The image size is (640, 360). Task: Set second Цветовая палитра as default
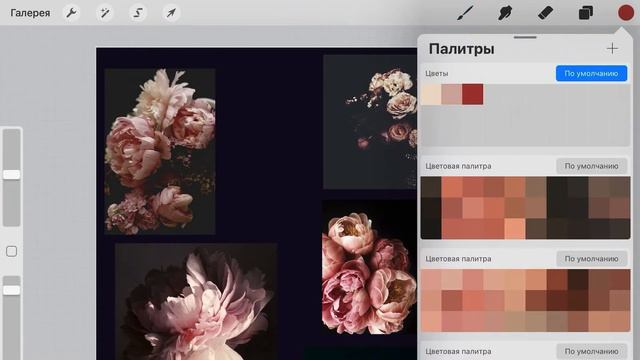[x=591, y=259]
